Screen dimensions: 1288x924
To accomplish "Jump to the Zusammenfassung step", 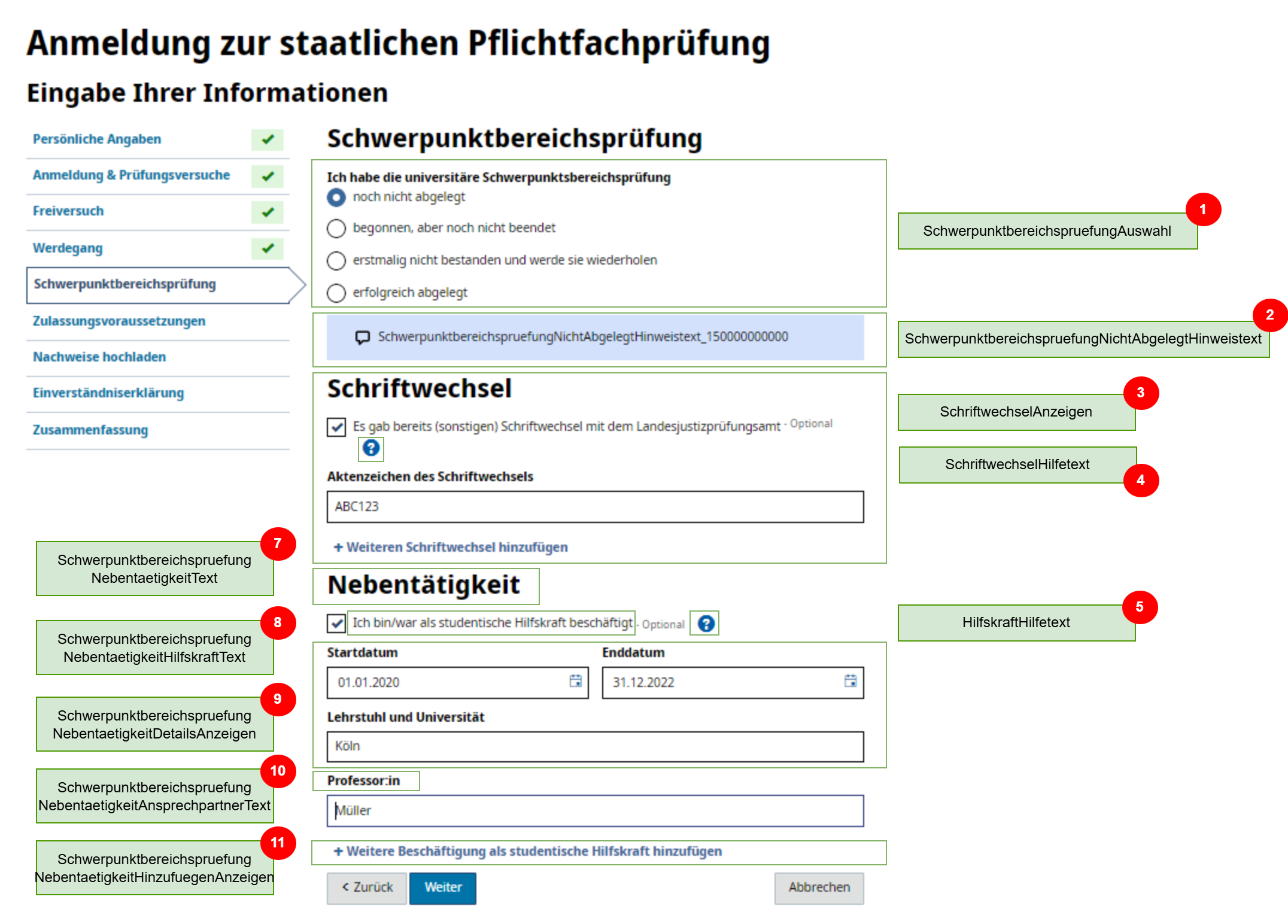I will point(90,430).
